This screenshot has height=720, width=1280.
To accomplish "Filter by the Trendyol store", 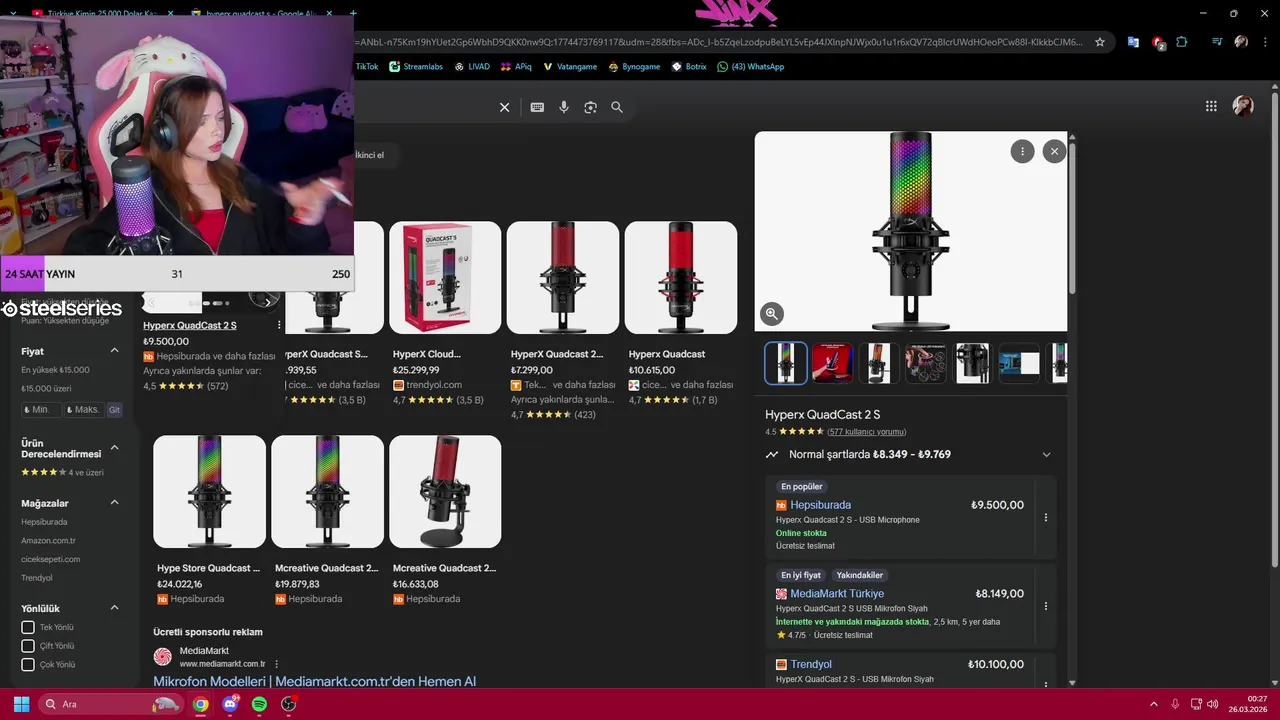I will [x=37, y=578].
